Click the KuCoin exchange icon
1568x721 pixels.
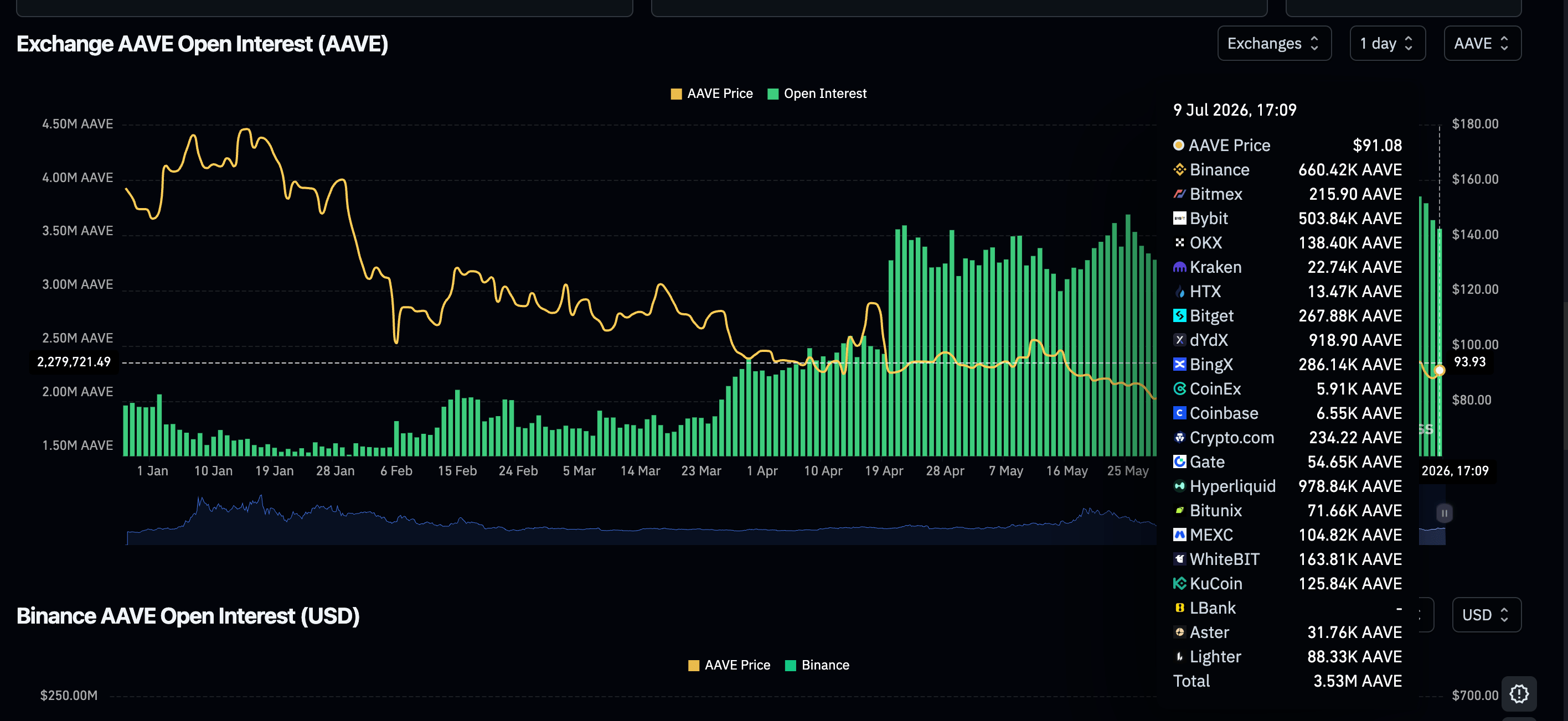pyautogui.click(x=1179, y=583)
